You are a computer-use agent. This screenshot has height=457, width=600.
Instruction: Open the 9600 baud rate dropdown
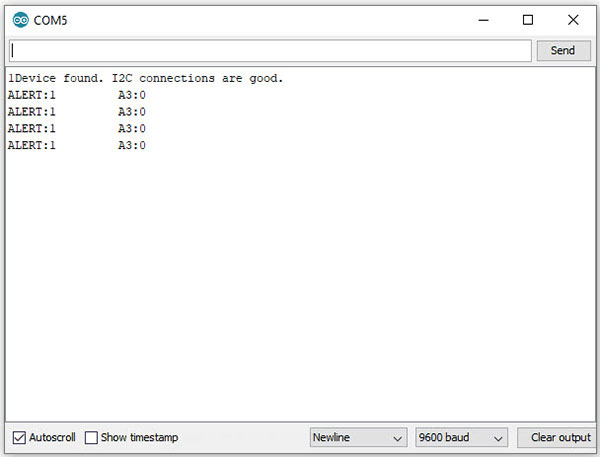click(x=461, y=437)
